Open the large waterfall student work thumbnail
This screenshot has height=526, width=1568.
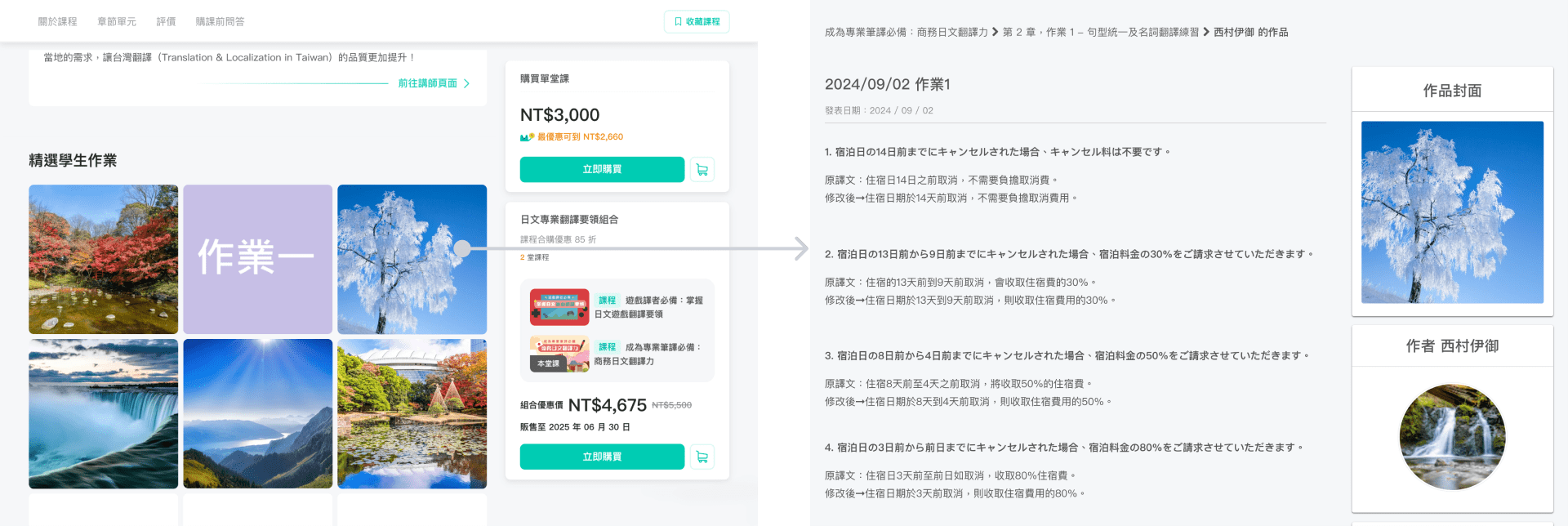point(104,414)
